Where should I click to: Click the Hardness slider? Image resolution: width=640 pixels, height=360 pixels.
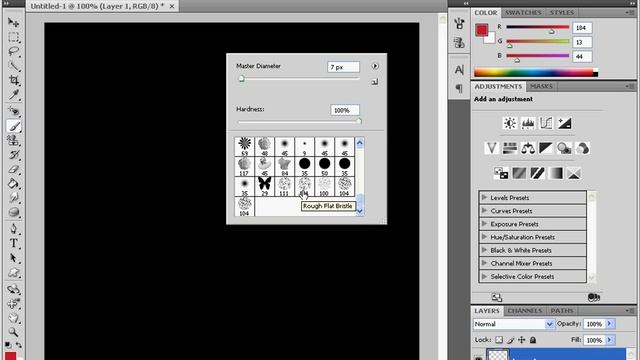pyautogui.click(x=300, y=122)
